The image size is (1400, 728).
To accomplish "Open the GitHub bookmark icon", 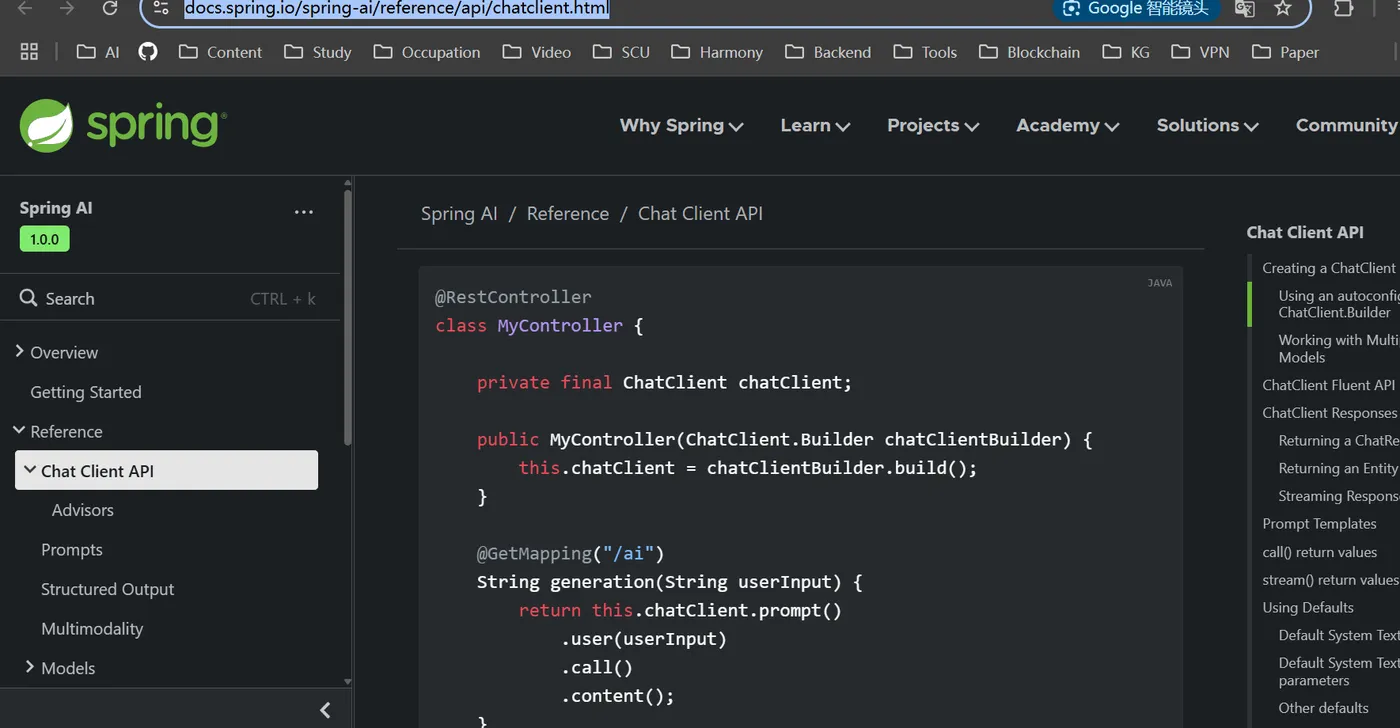I will 148,51.
